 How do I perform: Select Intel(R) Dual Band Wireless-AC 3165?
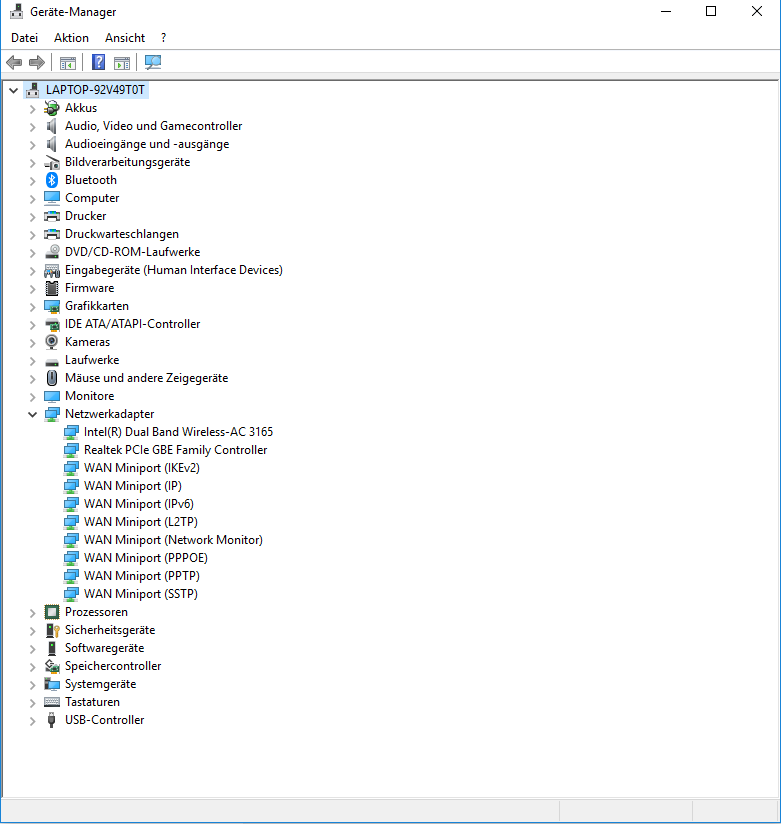pyautogui.click(x=179, y=432)
